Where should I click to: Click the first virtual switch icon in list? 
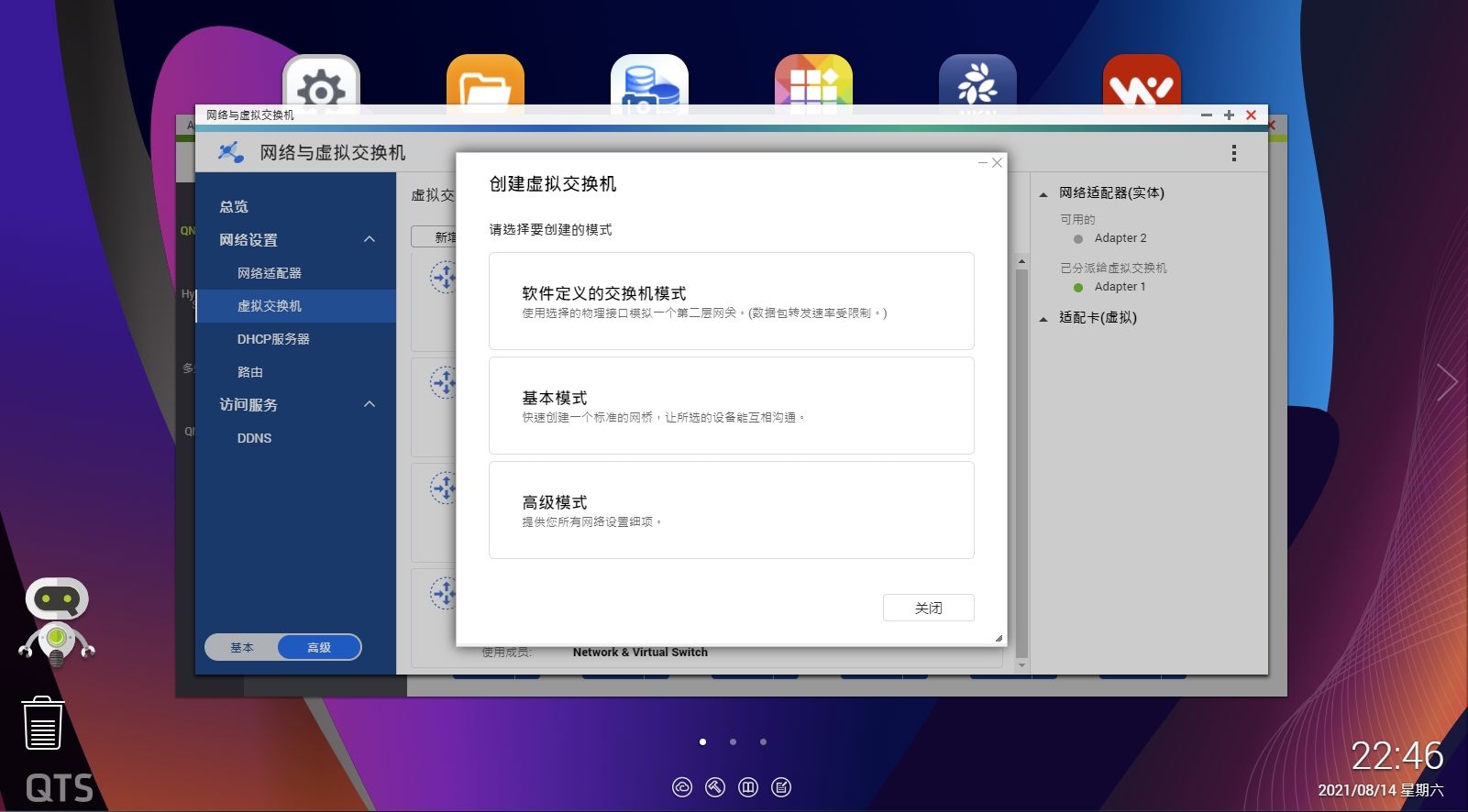point(444,276)
